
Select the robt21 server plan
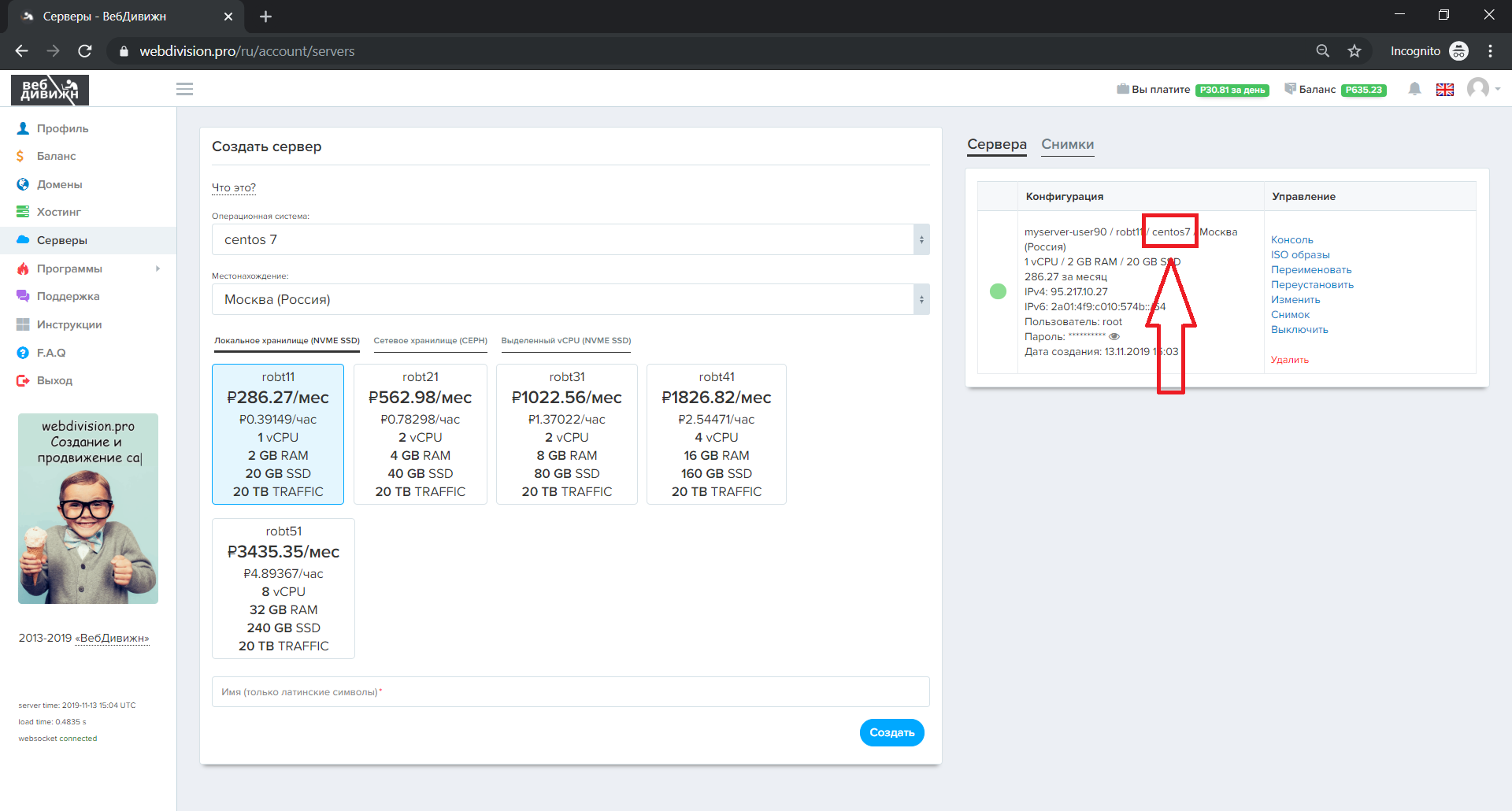point(420,434)
